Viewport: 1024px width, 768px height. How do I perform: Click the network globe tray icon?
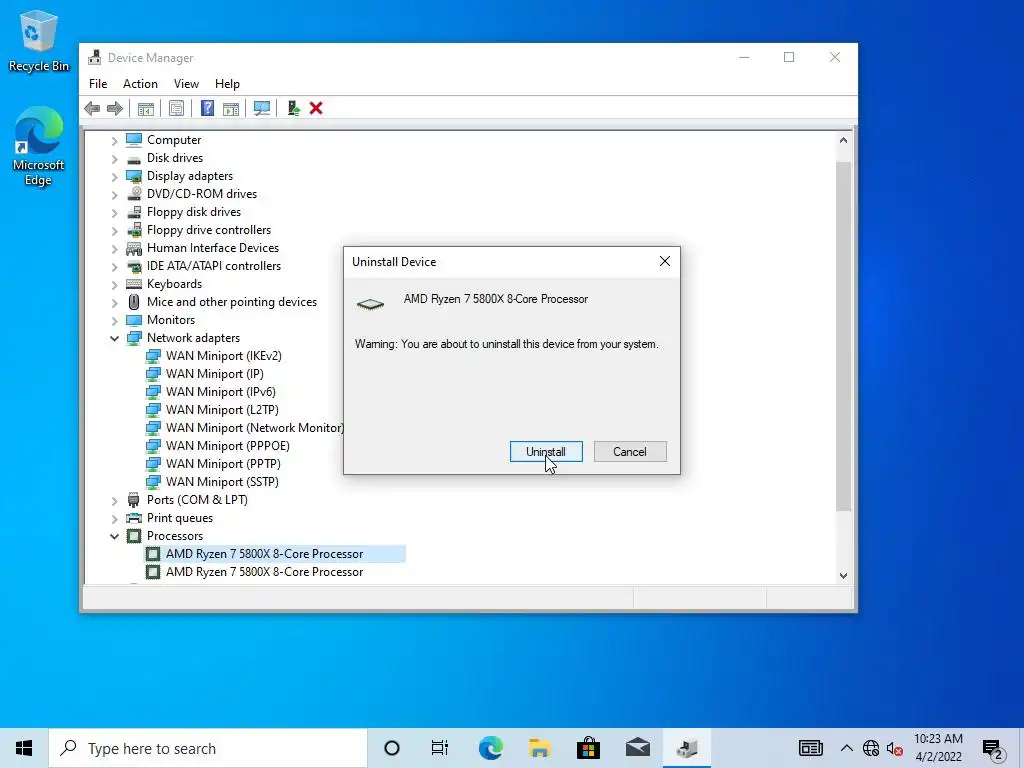[871, 748]
